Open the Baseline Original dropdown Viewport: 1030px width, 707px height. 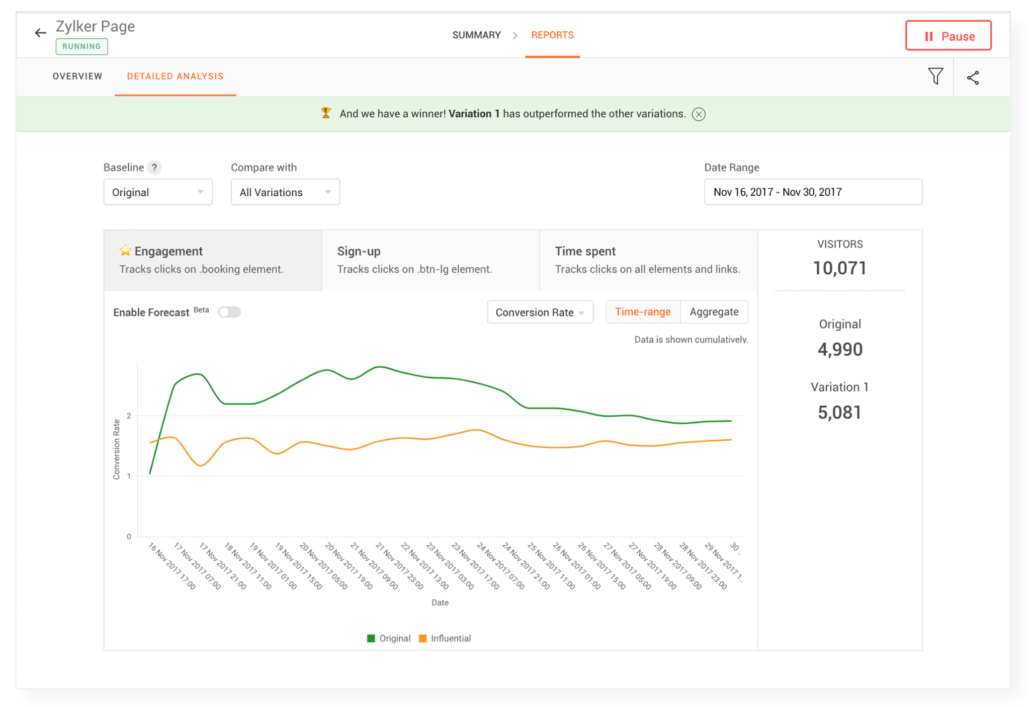(157, 191)
